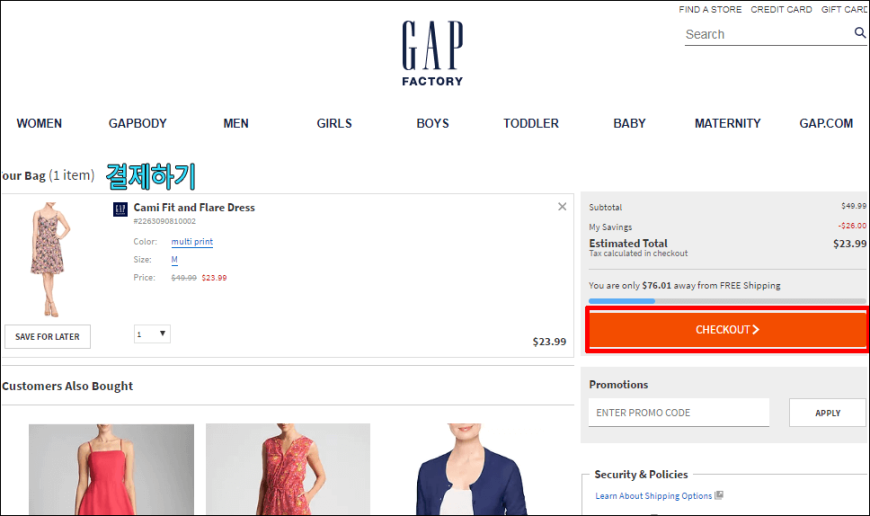The width and height of the screenshot is (870, 516).
Task: Open Cami Fit and Flare Dress title
Action: click(x=194, y=208)
